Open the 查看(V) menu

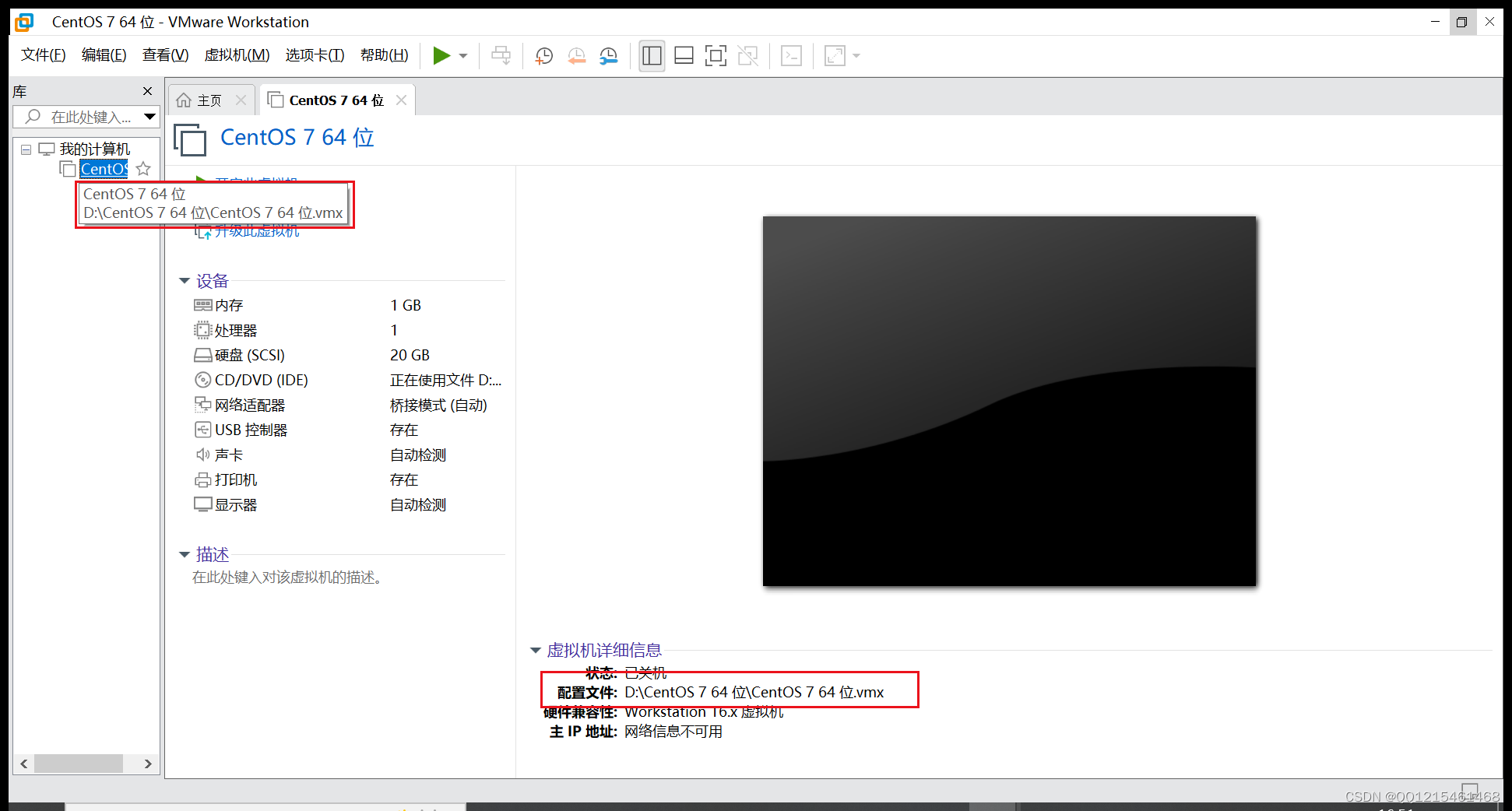[x=166, y=55]
